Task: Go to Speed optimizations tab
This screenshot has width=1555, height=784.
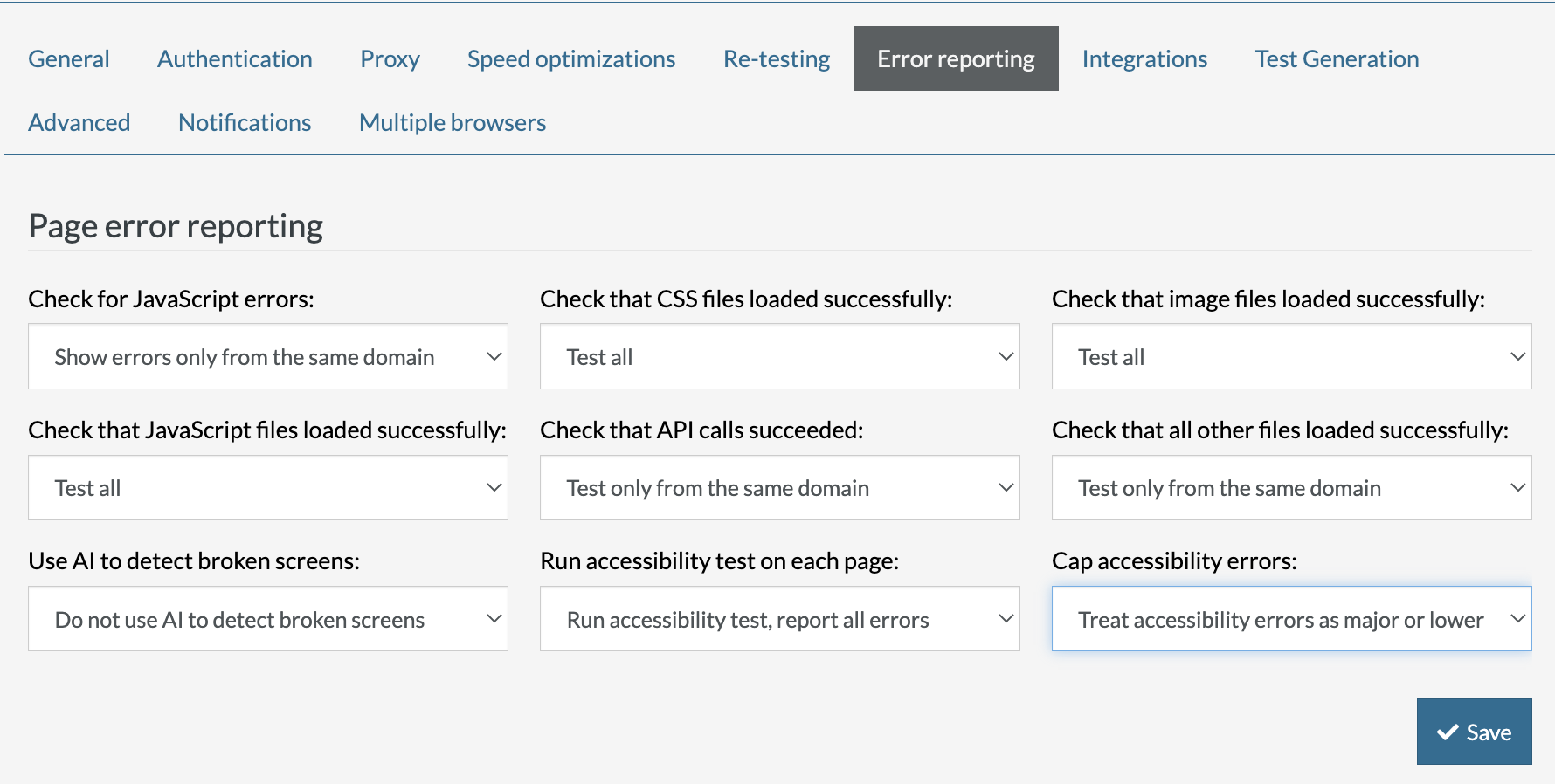Action: pyautogui.click(x=570, y=59)
